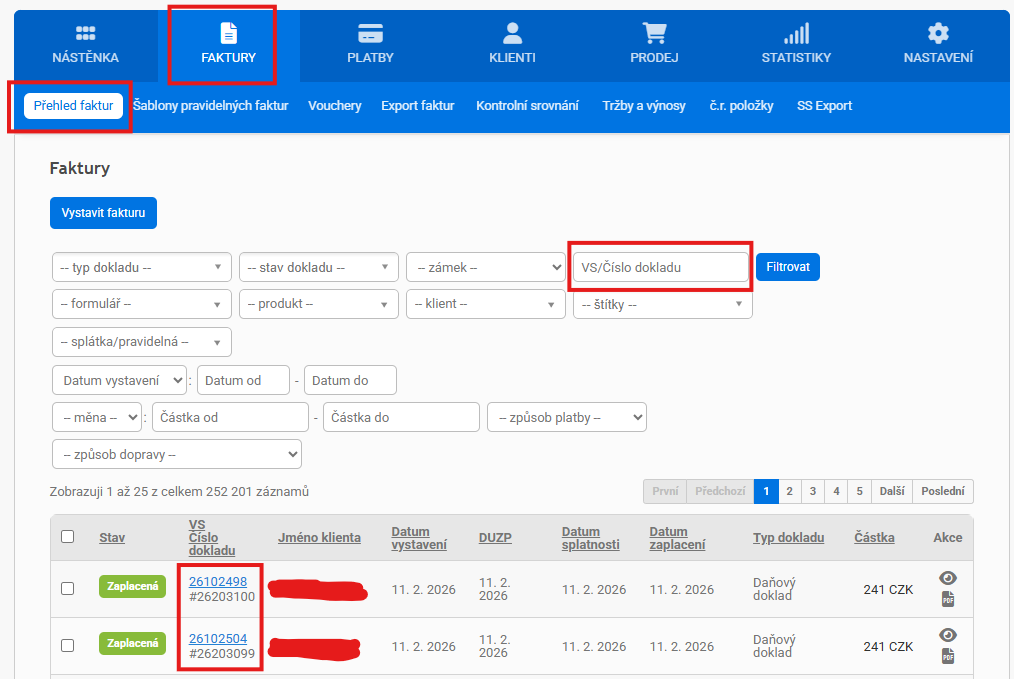Click the Filtrovat button
This screenshot has width=1014, height=679.
point(788,267)
